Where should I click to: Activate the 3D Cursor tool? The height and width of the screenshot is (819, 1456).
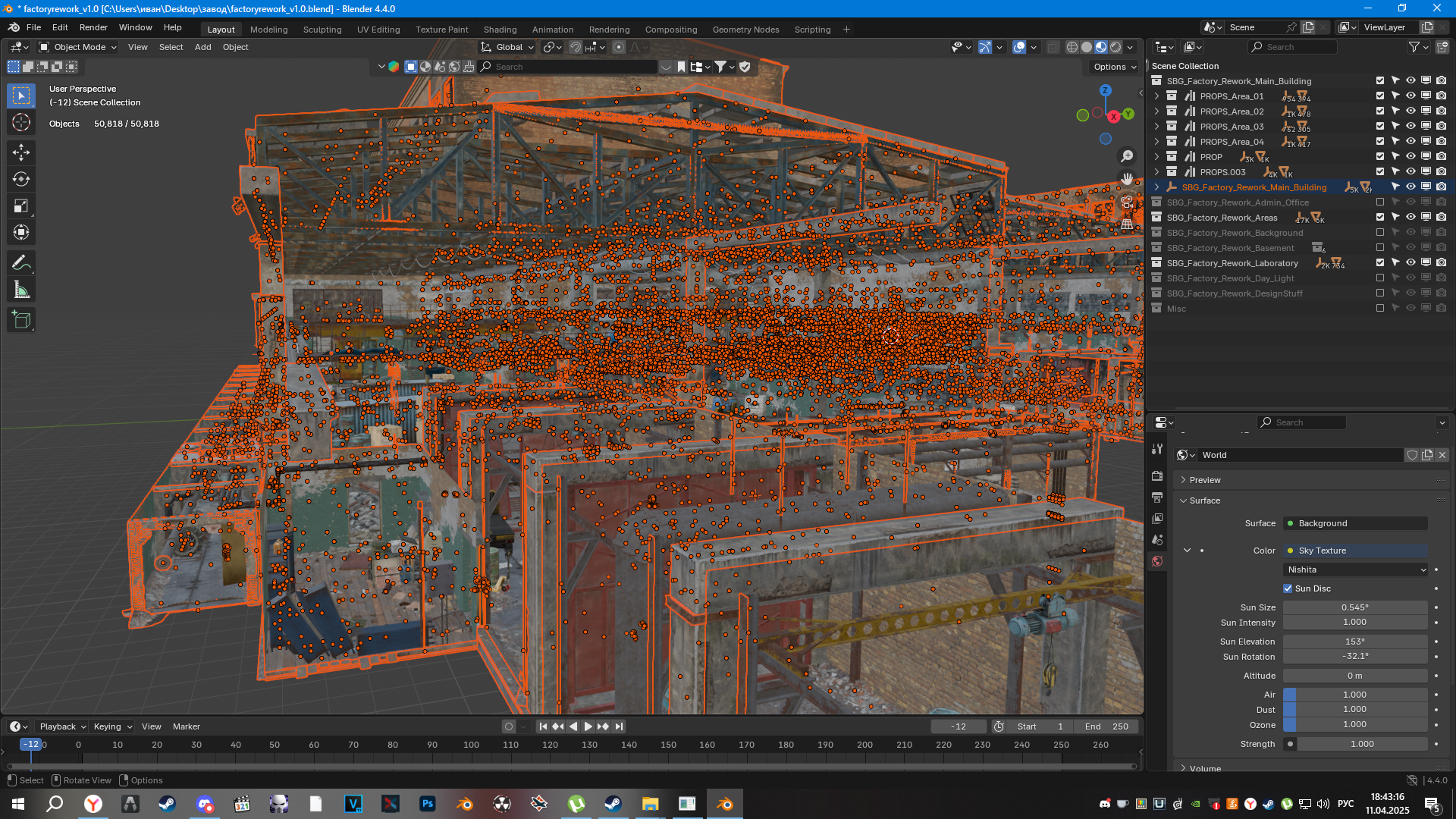21,122
